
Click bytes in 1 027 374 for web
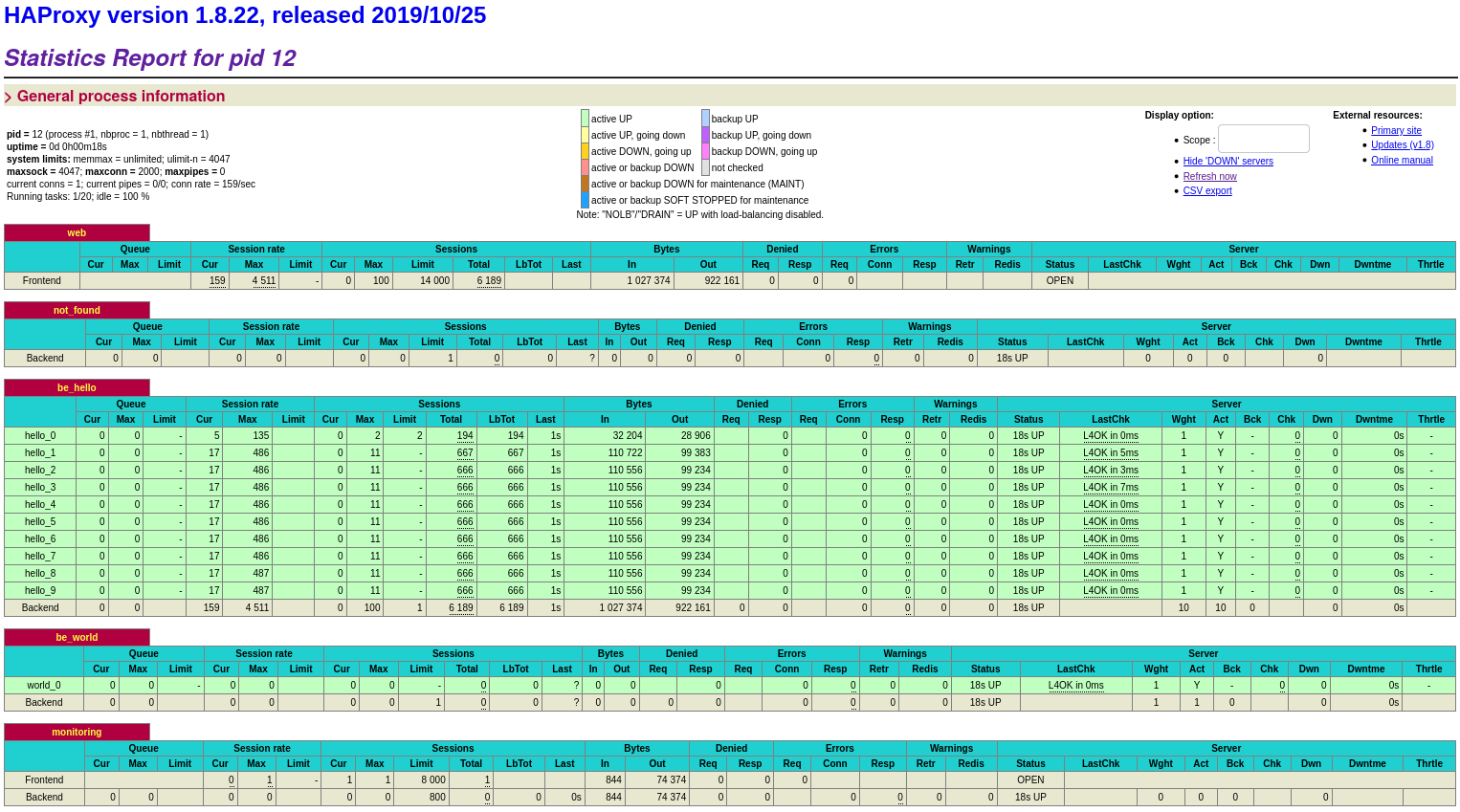click(x=649, y=281)
